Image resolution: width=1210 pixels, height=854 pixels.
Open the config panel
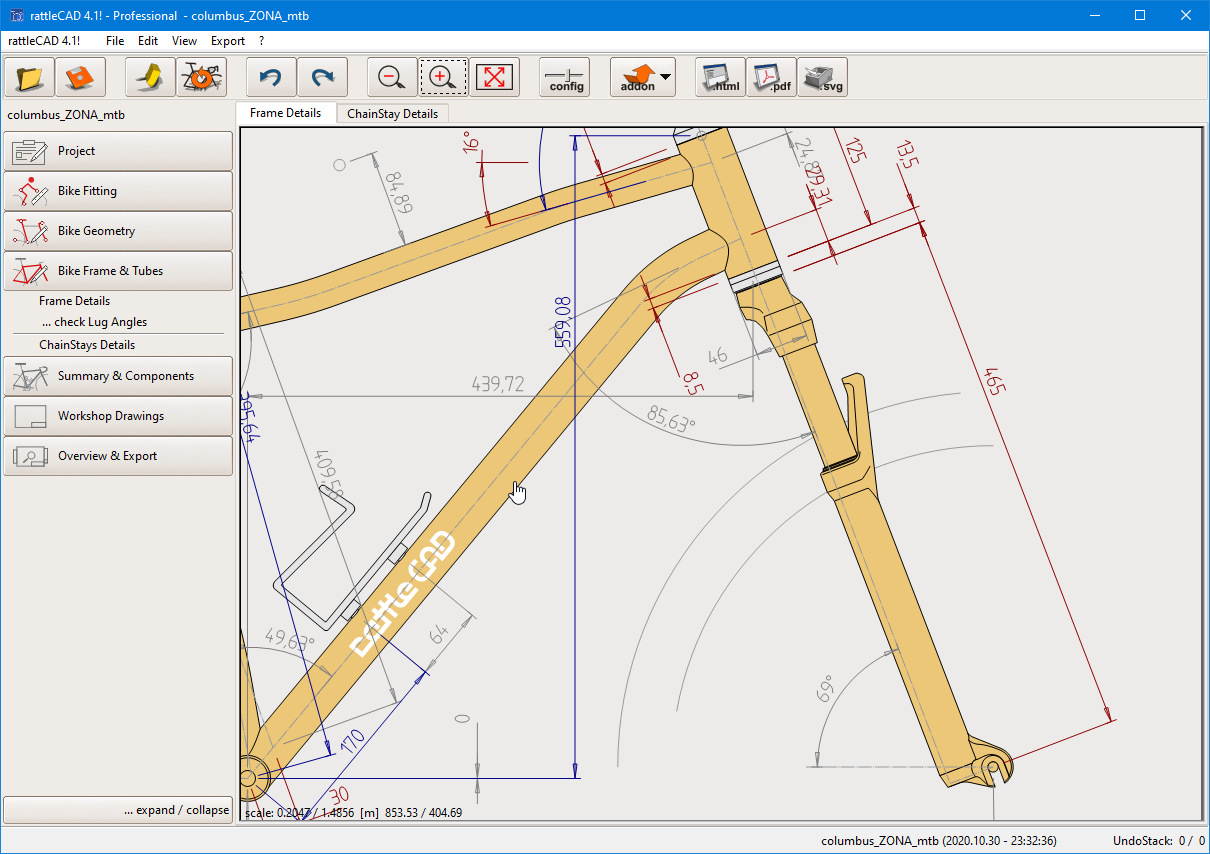point(565,77)
